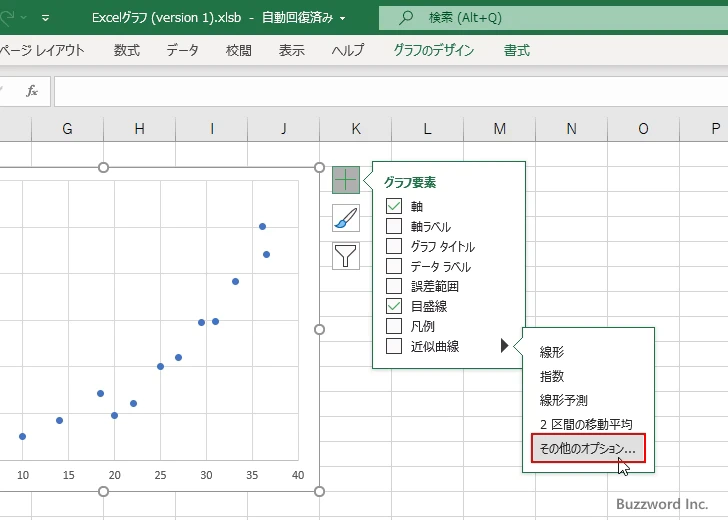Click the formula bar input field
The image size is (728, 520).
pos(390,91)
